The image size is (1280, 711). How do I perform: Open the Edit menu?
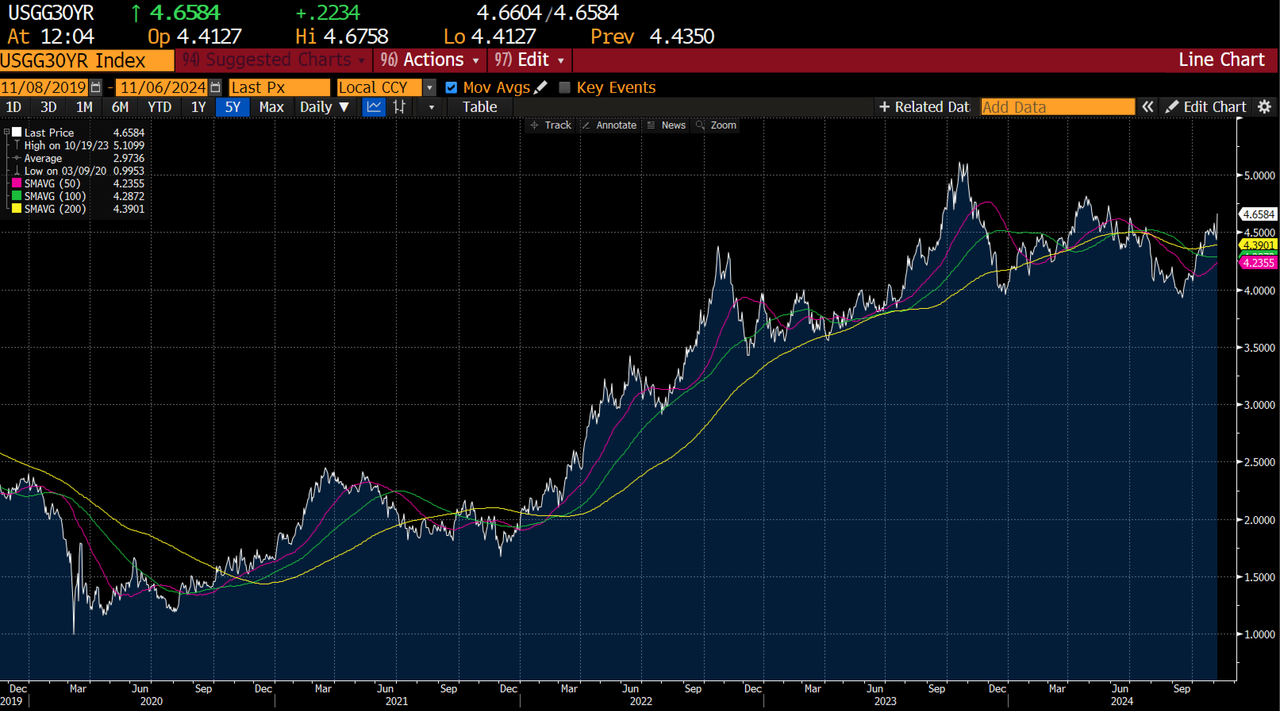coord(531,60)
